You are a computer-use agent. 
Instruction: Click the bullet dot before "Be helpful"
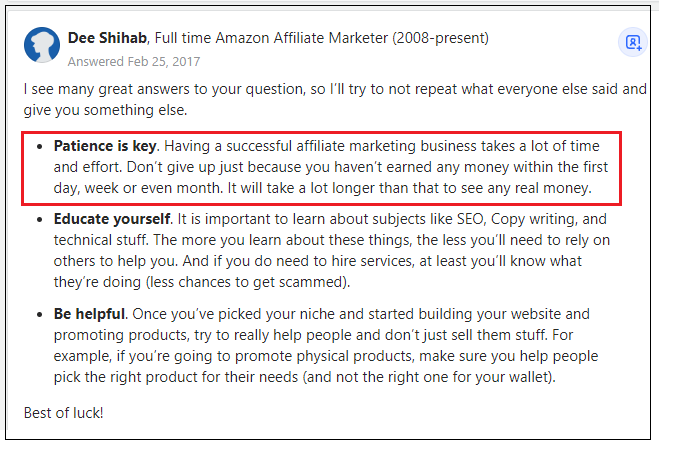(x=38, y=313)
